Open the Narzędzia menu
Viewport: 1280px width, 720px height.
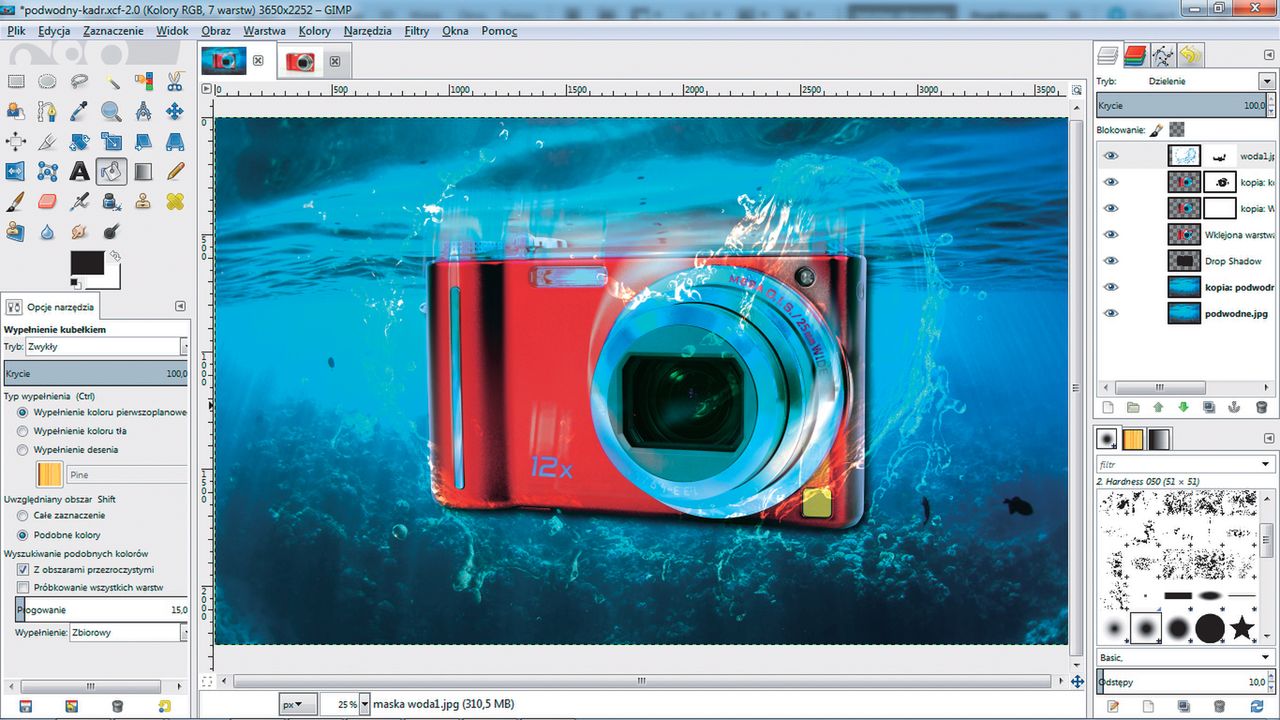click(x=367, y=31)
